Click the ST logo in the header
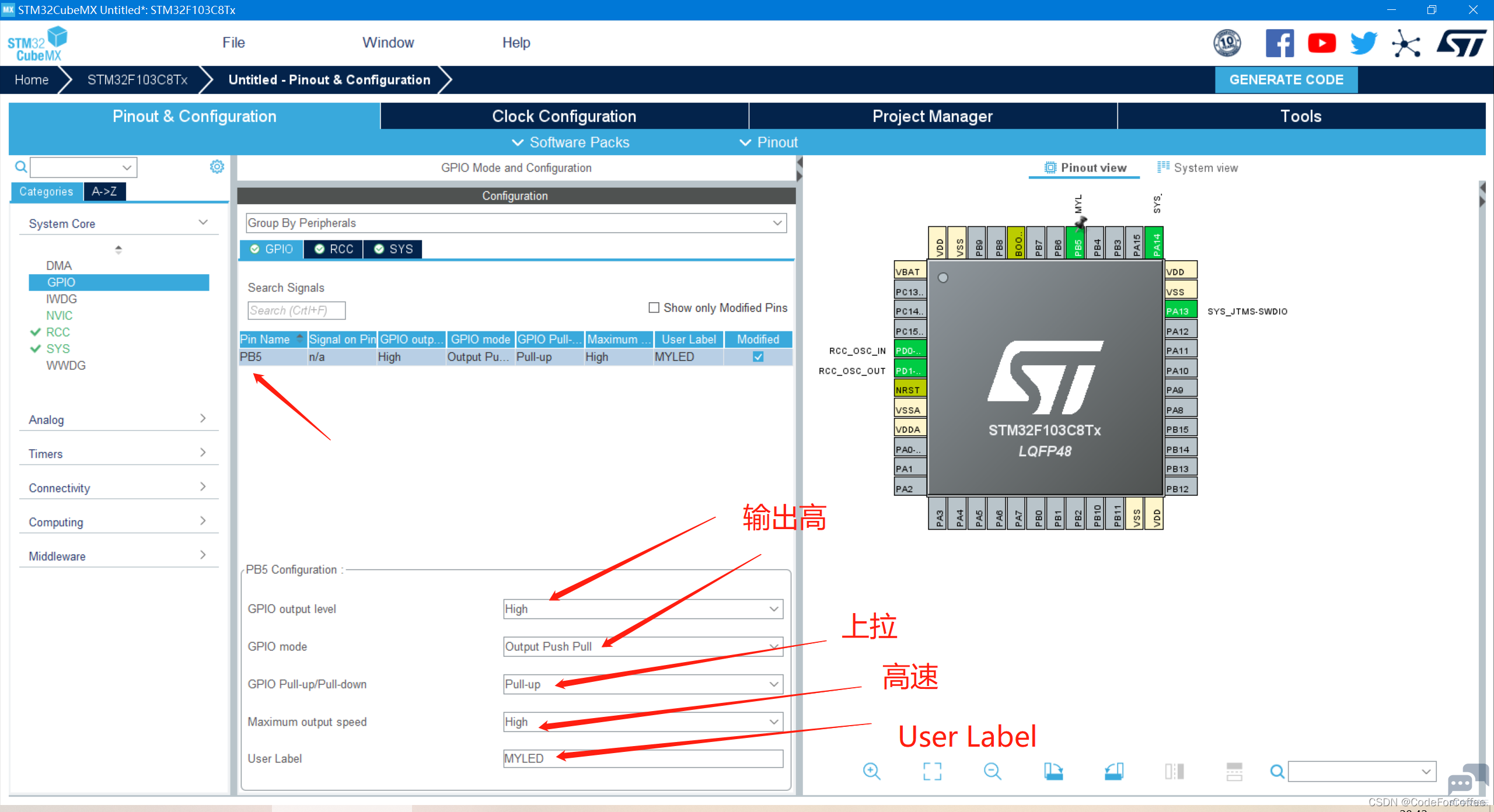Screen dimensions: 1494x812 (x=1462, y=43)
